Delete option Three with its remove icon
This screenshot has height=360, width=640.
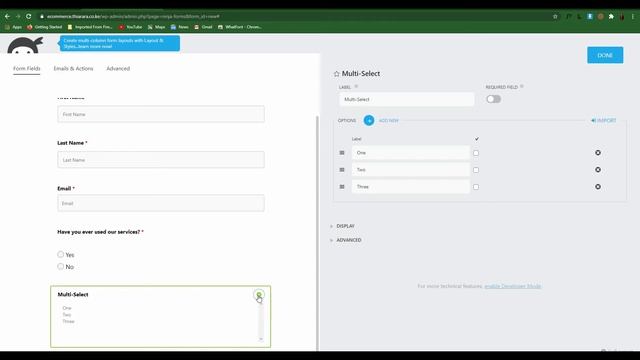(x=598, y=187)
